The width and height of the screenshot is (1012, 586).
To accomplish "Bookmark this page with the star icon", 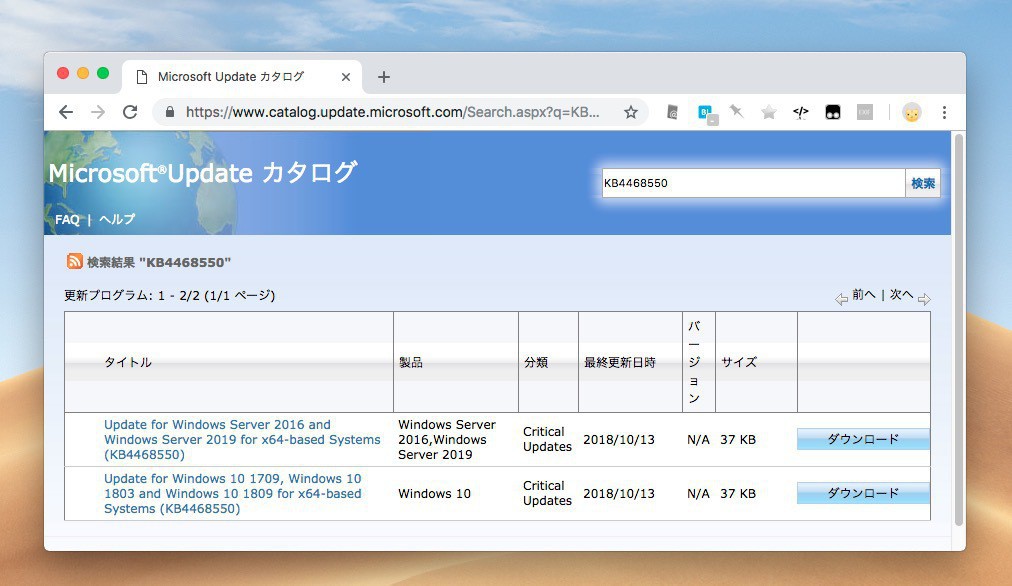I will pos(631,113).
